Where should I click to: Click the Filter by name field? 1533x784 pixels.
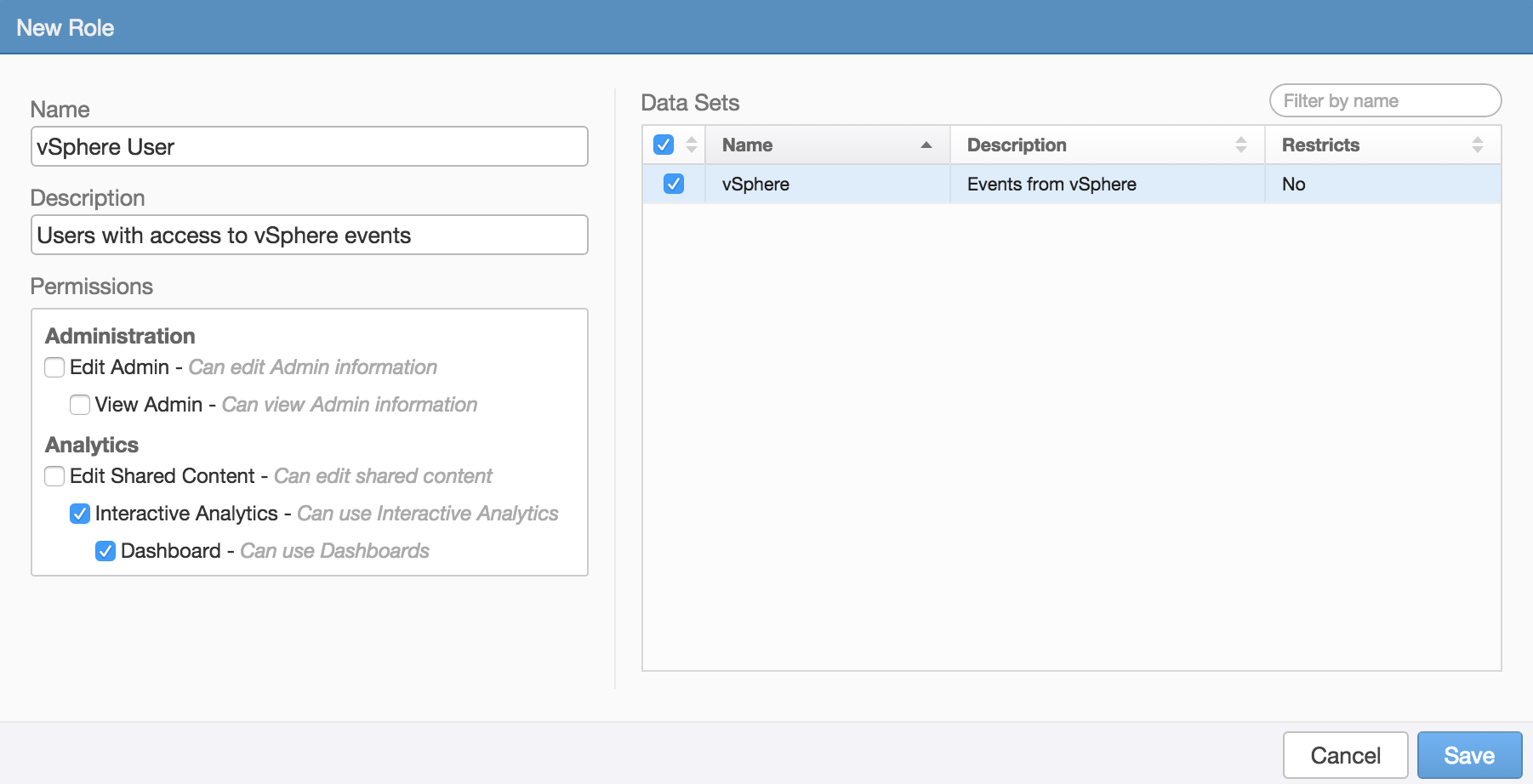pos(1384,99)
